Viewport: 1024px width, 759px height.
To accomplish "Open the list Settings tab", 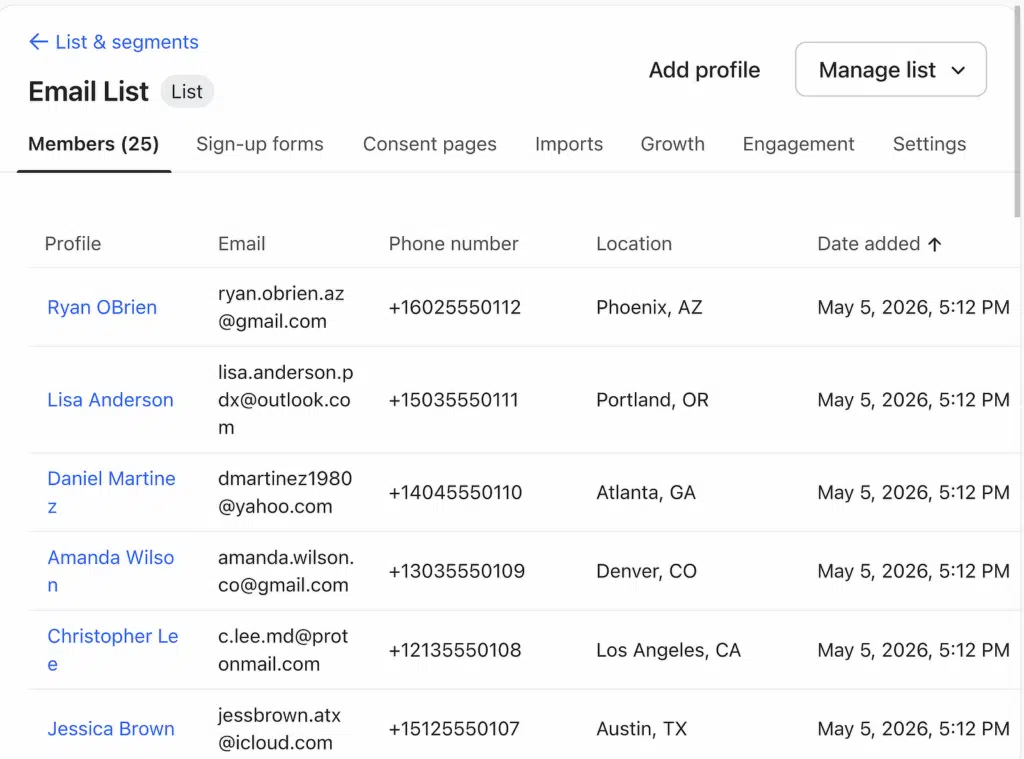I will click(929, 144).
